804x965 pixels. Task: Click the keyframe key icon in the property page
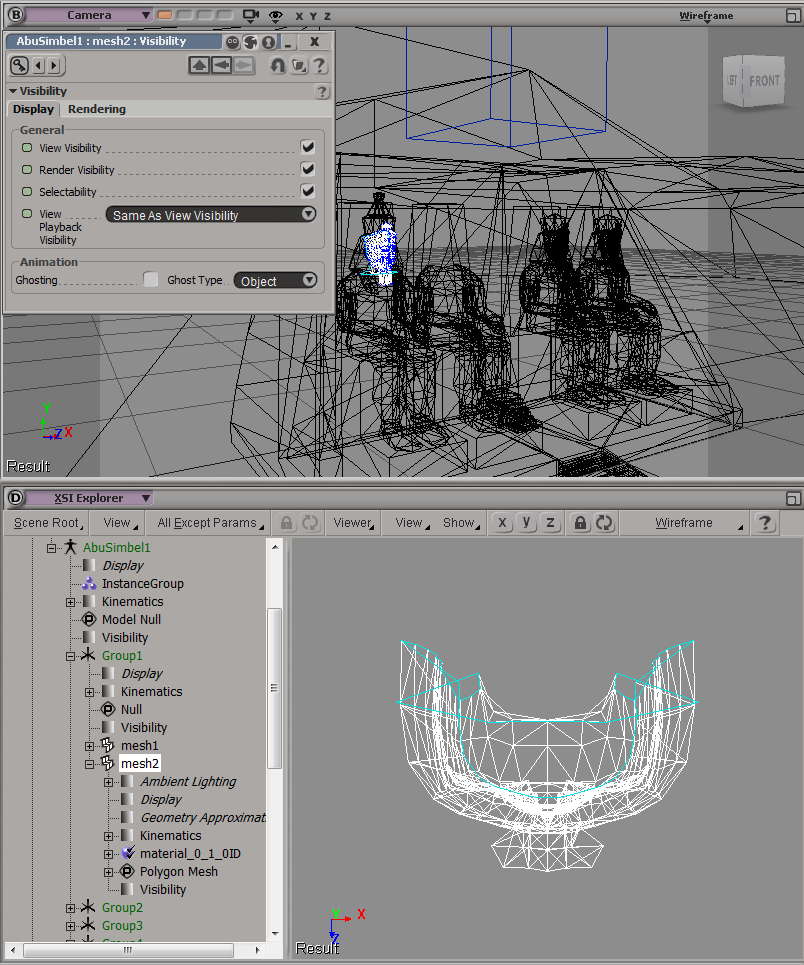click(19, 65)
